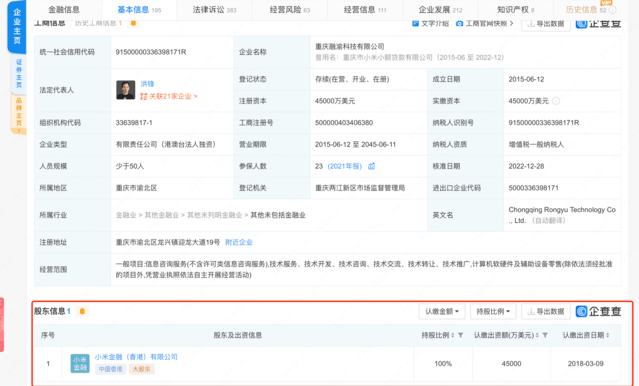The width and height of the screenshot is (639, 386).
Task: Click registration number 500000403406380
Action: [344, 123]
